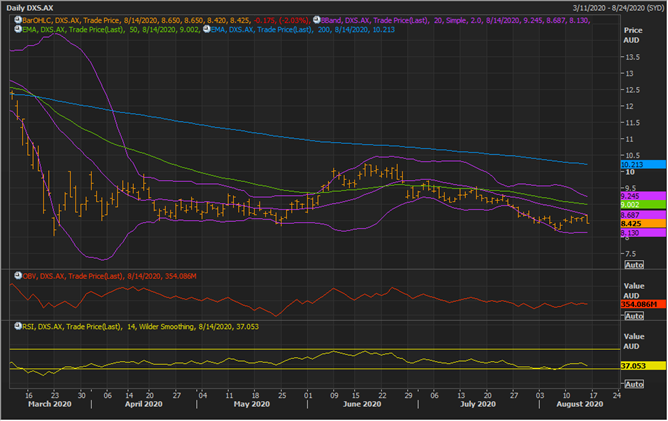Select the blue 10.213 EMA value tag
The width and height of the screenshot is (668, 421).
643,164
